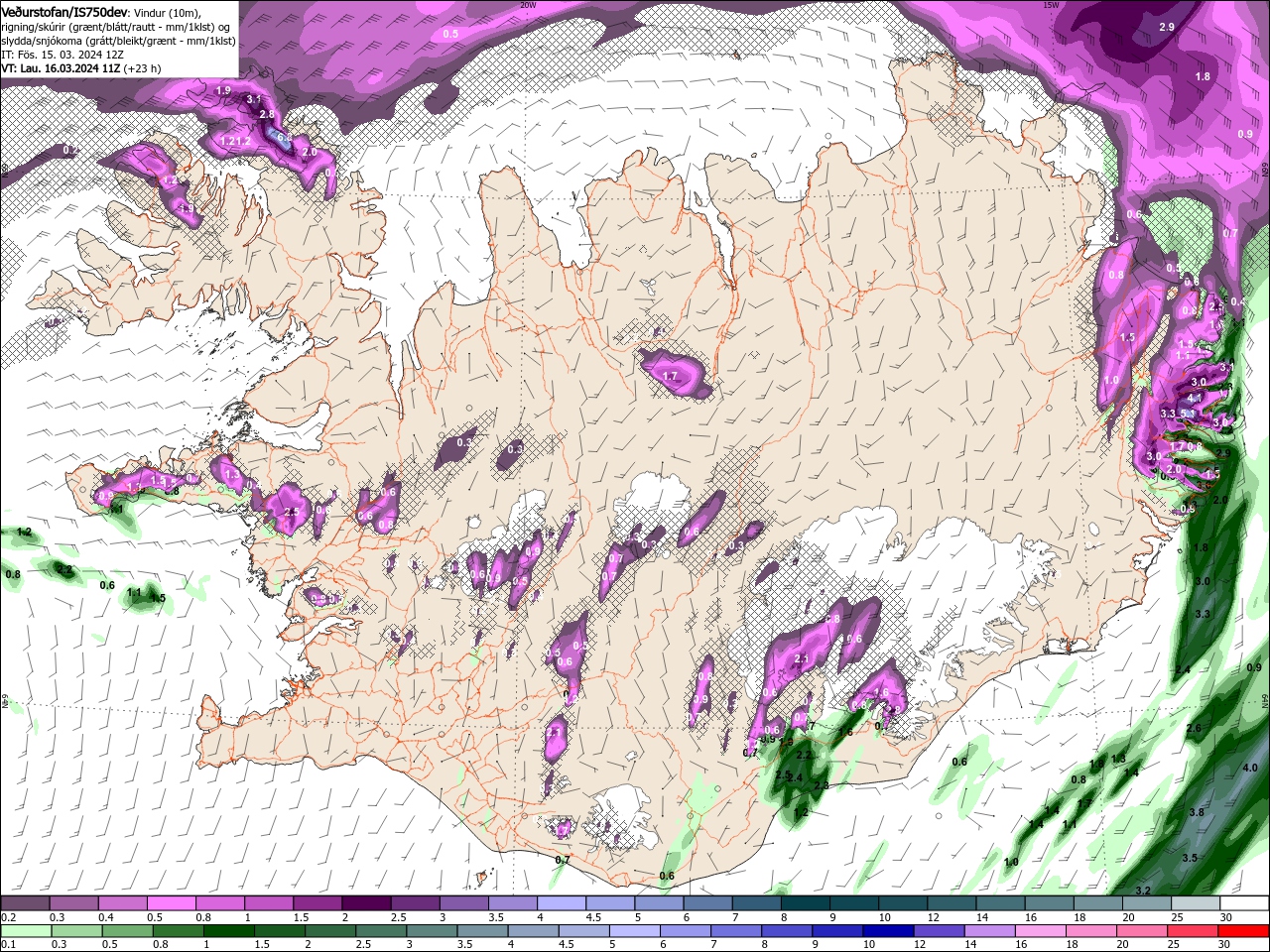Click the 3.8 rain value offshore southeast
The height and width of the screenshot is (952, 1270).
1197,812
